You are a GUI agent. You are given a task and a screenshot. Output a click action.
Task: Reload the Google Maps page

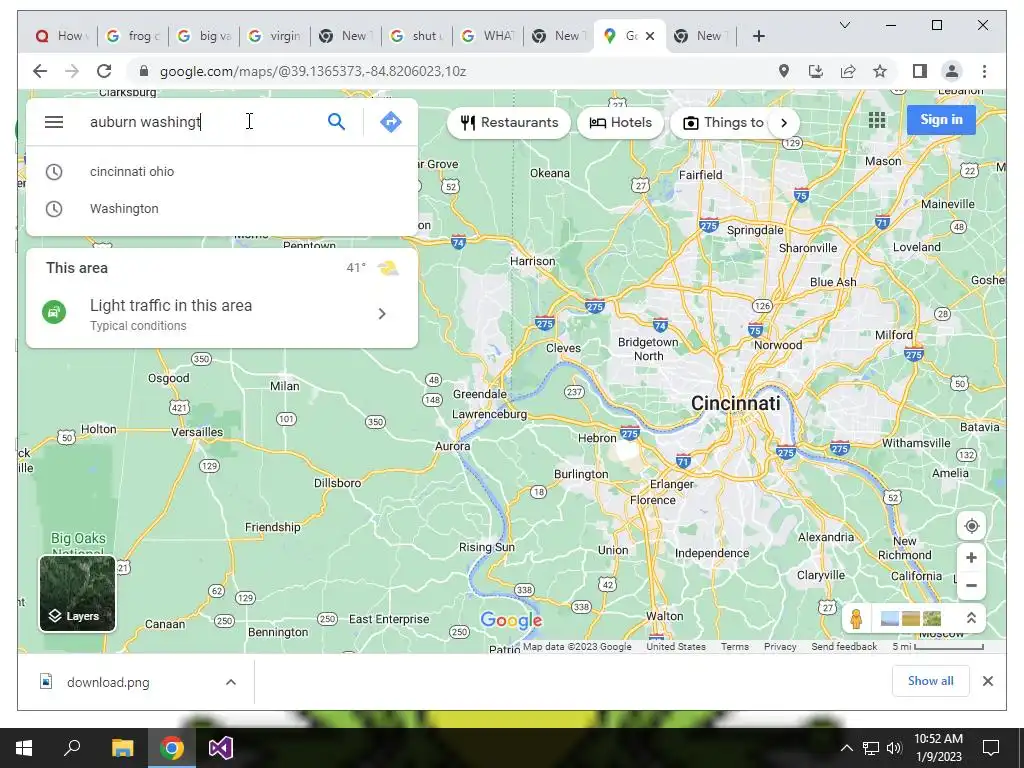104,71
